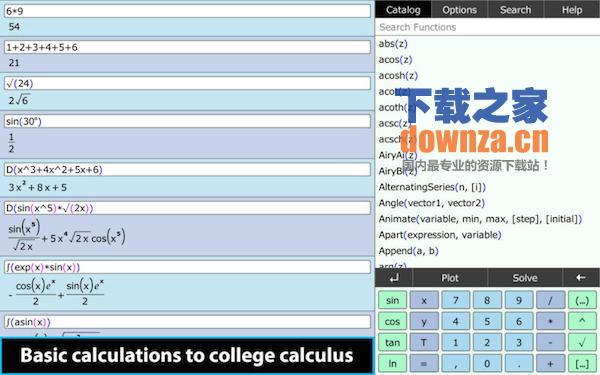Tap the caret exponent key
The image size is (600, 375).
(x=582, y=321)
